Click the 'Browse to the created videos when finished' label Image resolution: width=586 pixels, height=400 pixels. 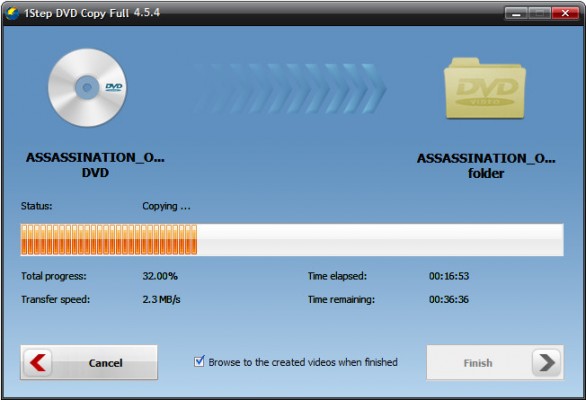tap(303, 362)
